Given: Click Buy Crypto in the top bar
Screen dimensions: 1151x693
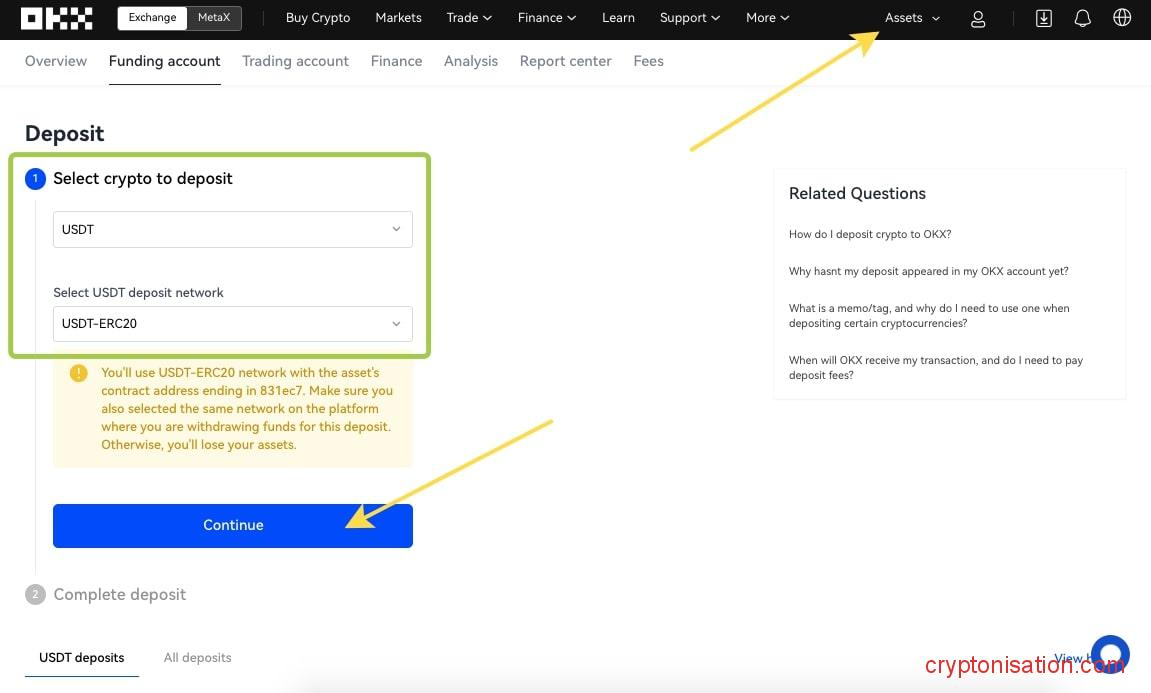Looking at the screenshot, I should click(318, 18).
